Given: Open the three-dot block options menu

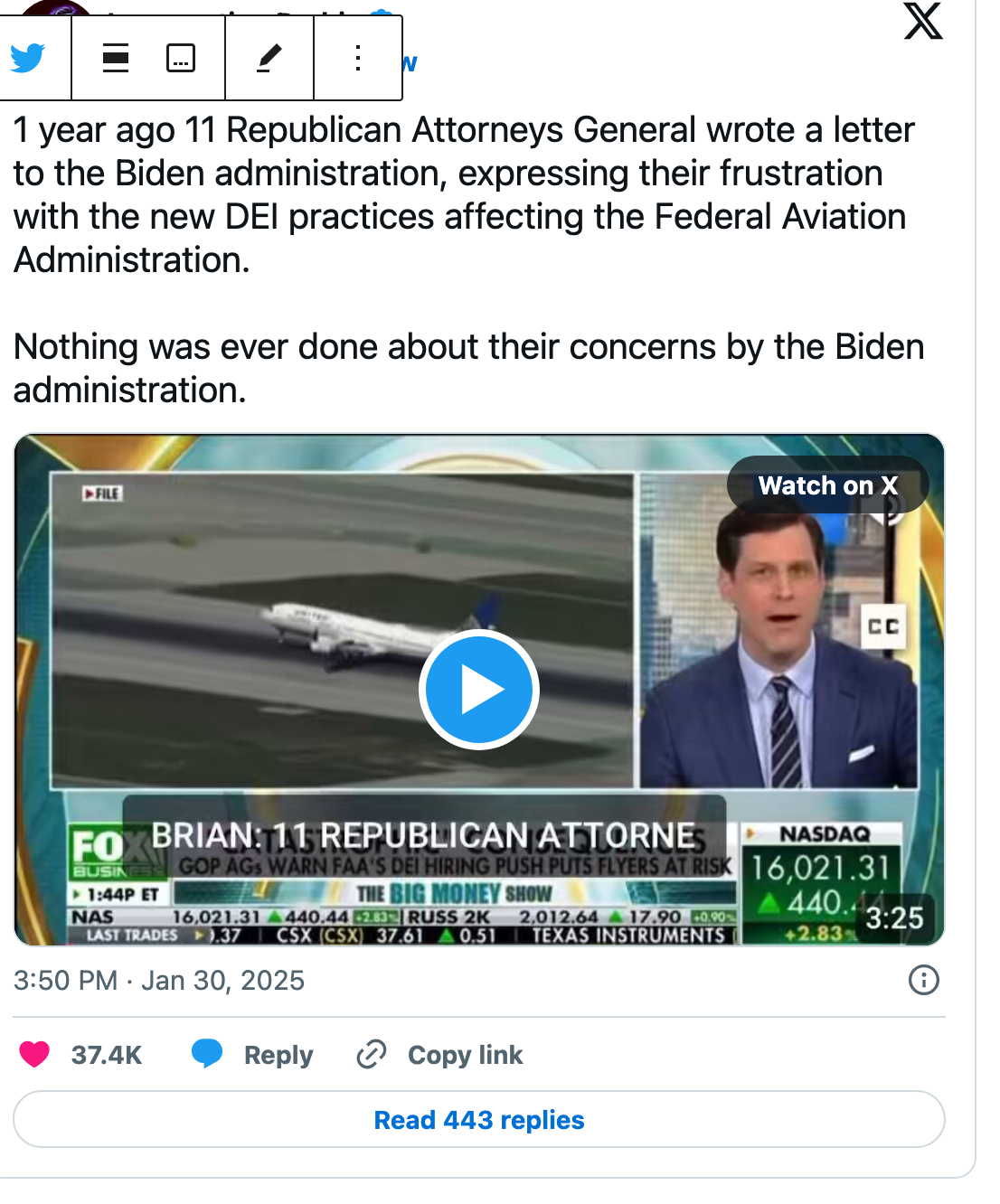Looking at the screenshot, I should pyautogui.click(x=358, y=58).
